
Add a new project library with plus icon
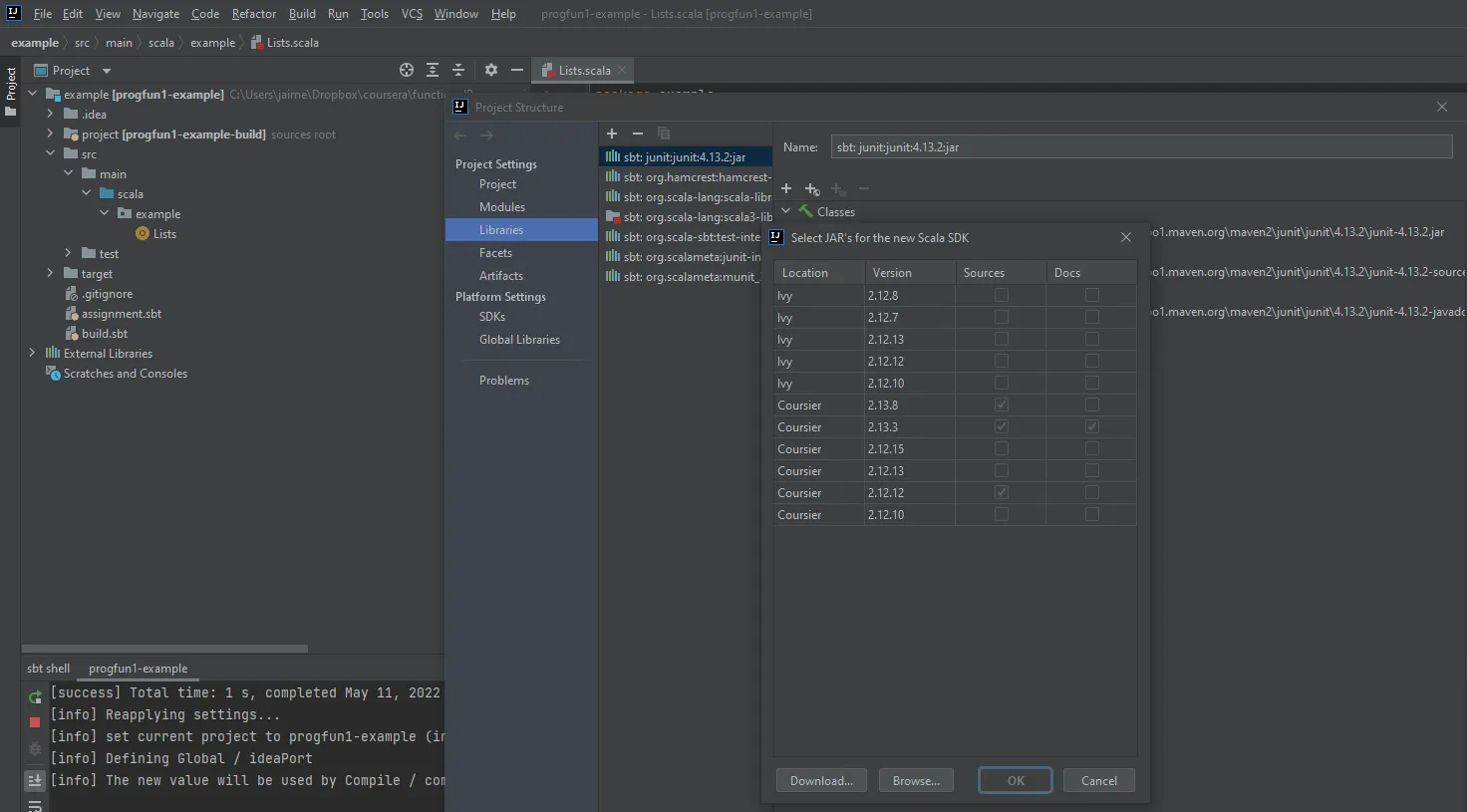coord(612,134)
